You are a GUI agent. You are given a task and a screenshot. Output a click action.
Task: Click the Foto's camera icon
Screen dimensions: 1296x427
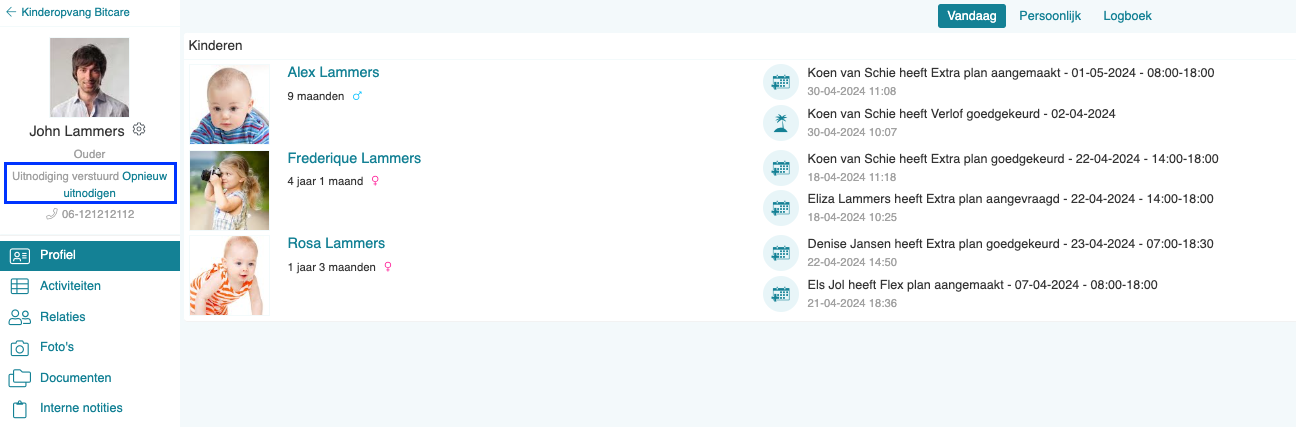pos(20,348)
